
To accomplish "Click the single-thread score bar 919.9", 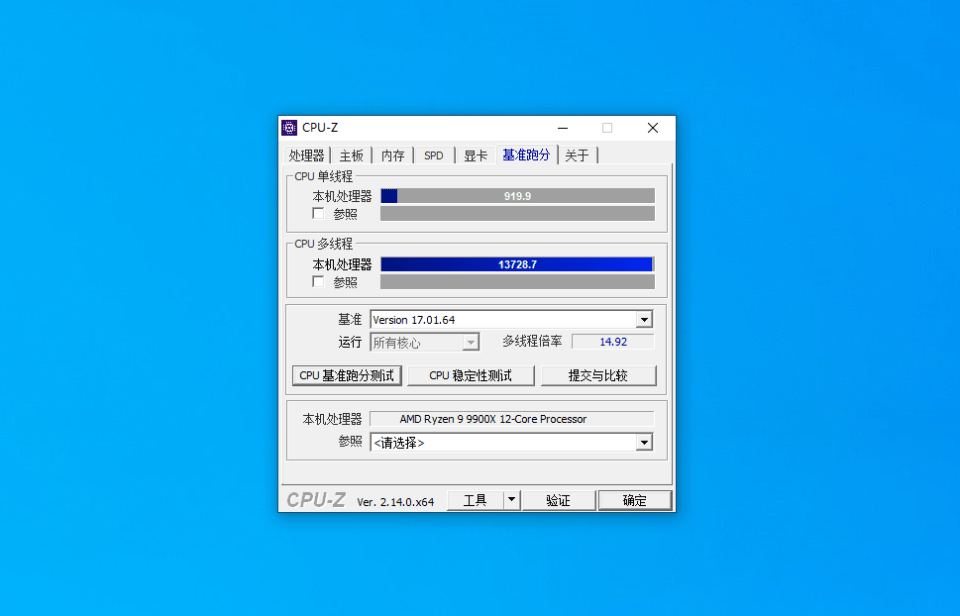I will (517, 196).
